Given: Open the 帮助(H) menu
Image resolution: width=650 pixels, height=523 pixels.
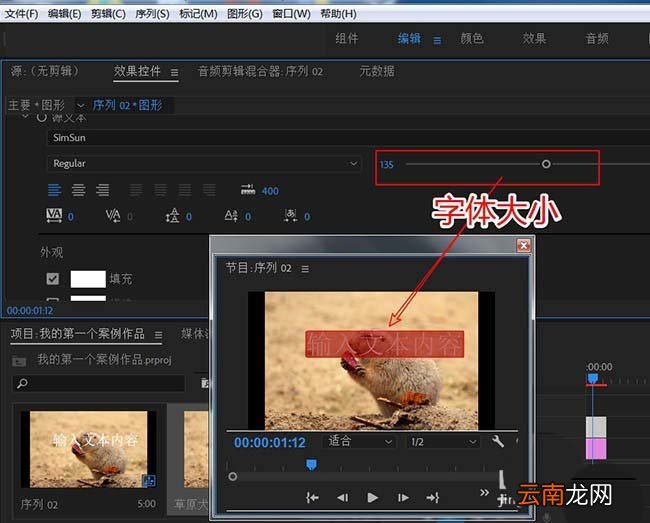Looking at the screenshot, I should (338, 14).
